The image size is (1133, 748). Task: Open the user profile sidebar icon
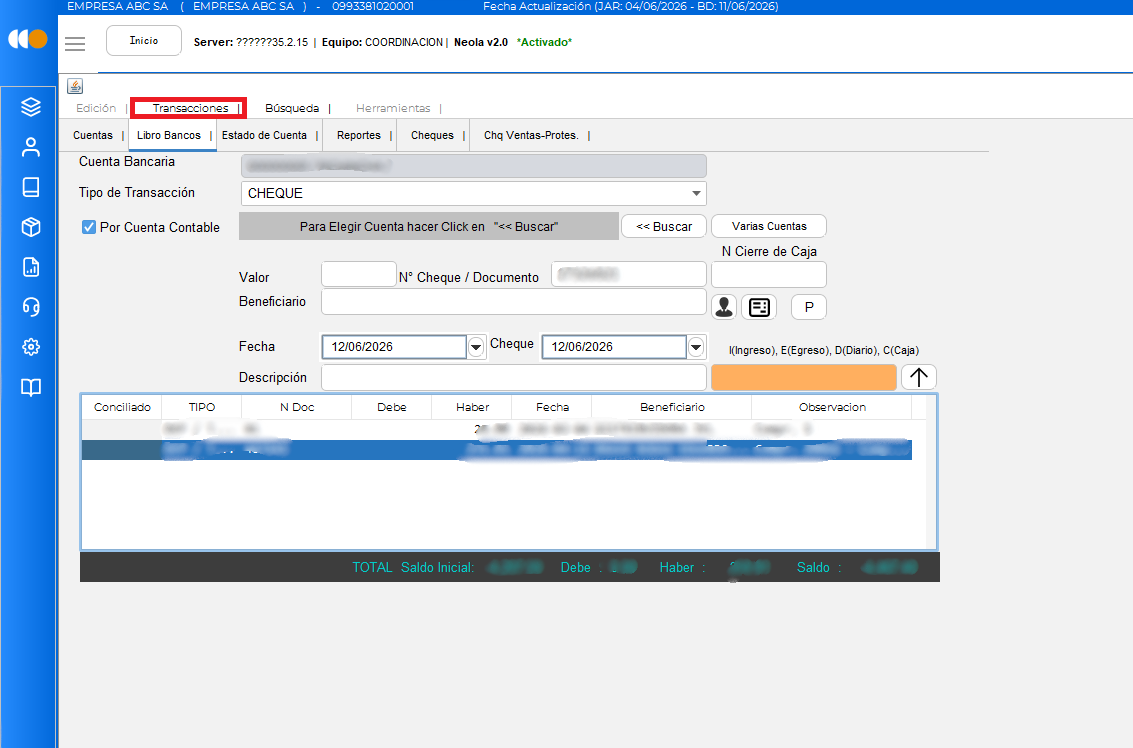(x=30, y=147)
